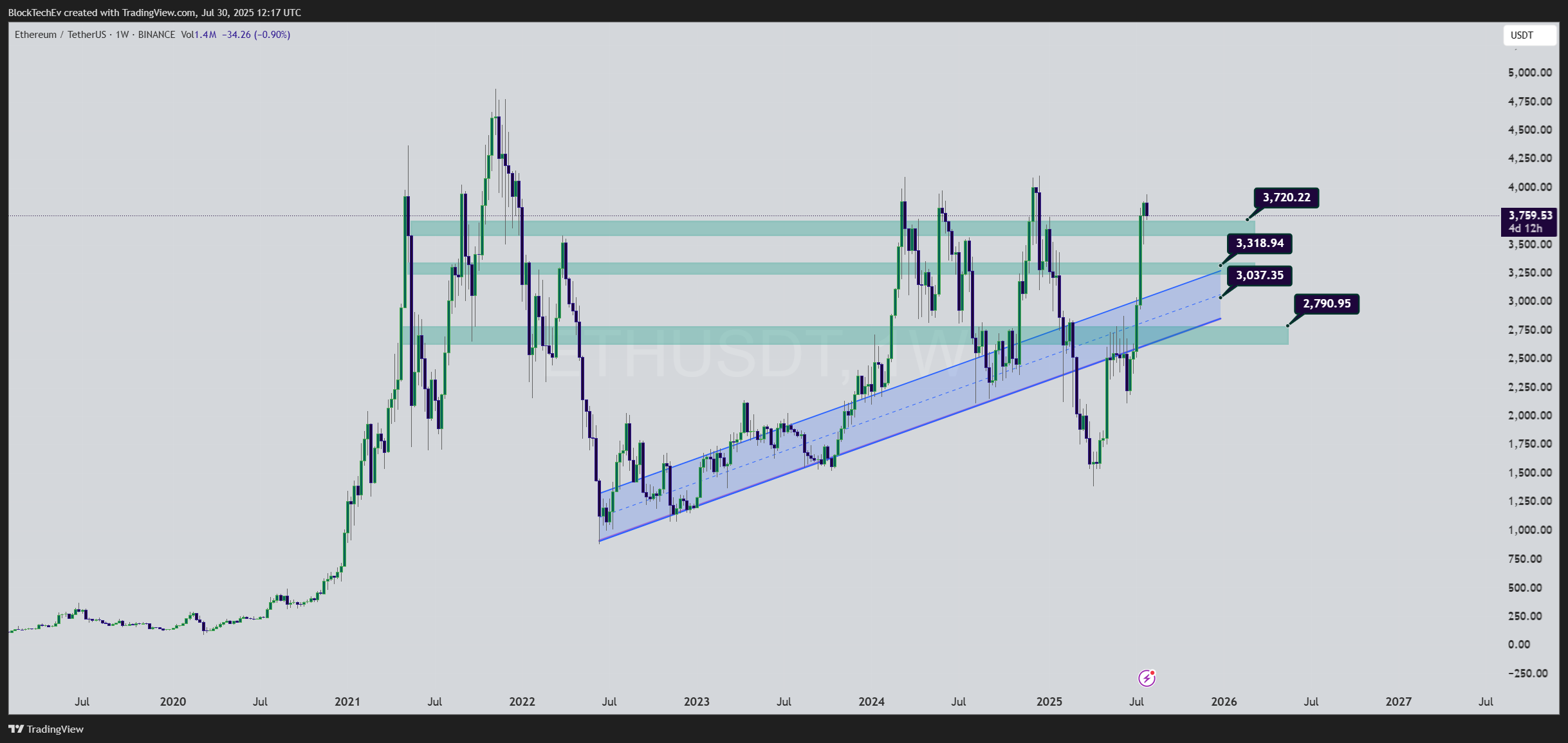Click the 2026 time axis label
Viewport: 1568px width, 743px height.
click(x=1224, y=702)
